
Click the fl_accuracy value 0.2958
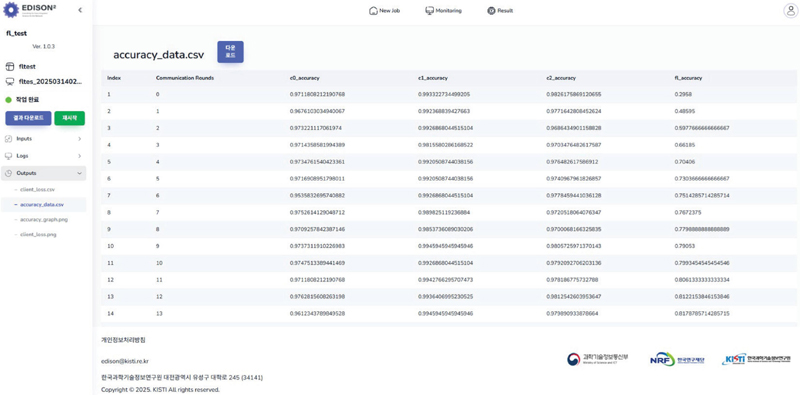684,94
